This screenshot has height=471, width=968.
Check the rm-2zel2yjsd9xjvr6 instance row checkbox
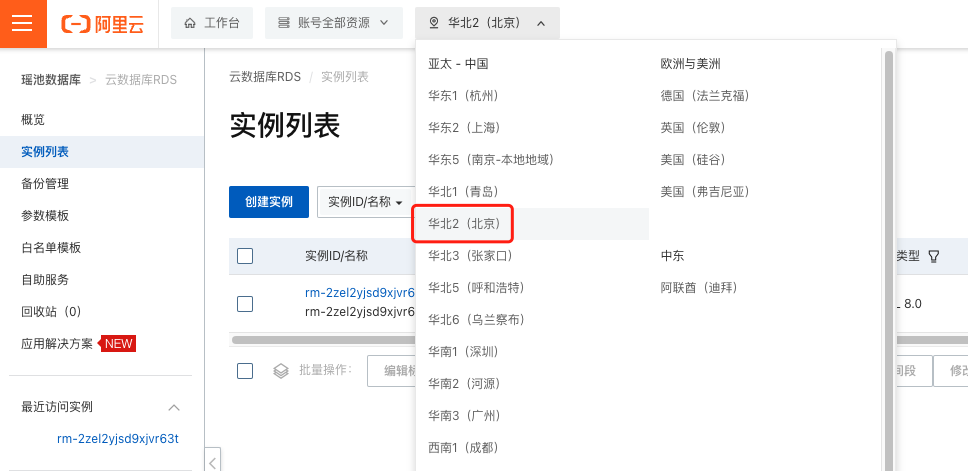[x=245, y=304]
